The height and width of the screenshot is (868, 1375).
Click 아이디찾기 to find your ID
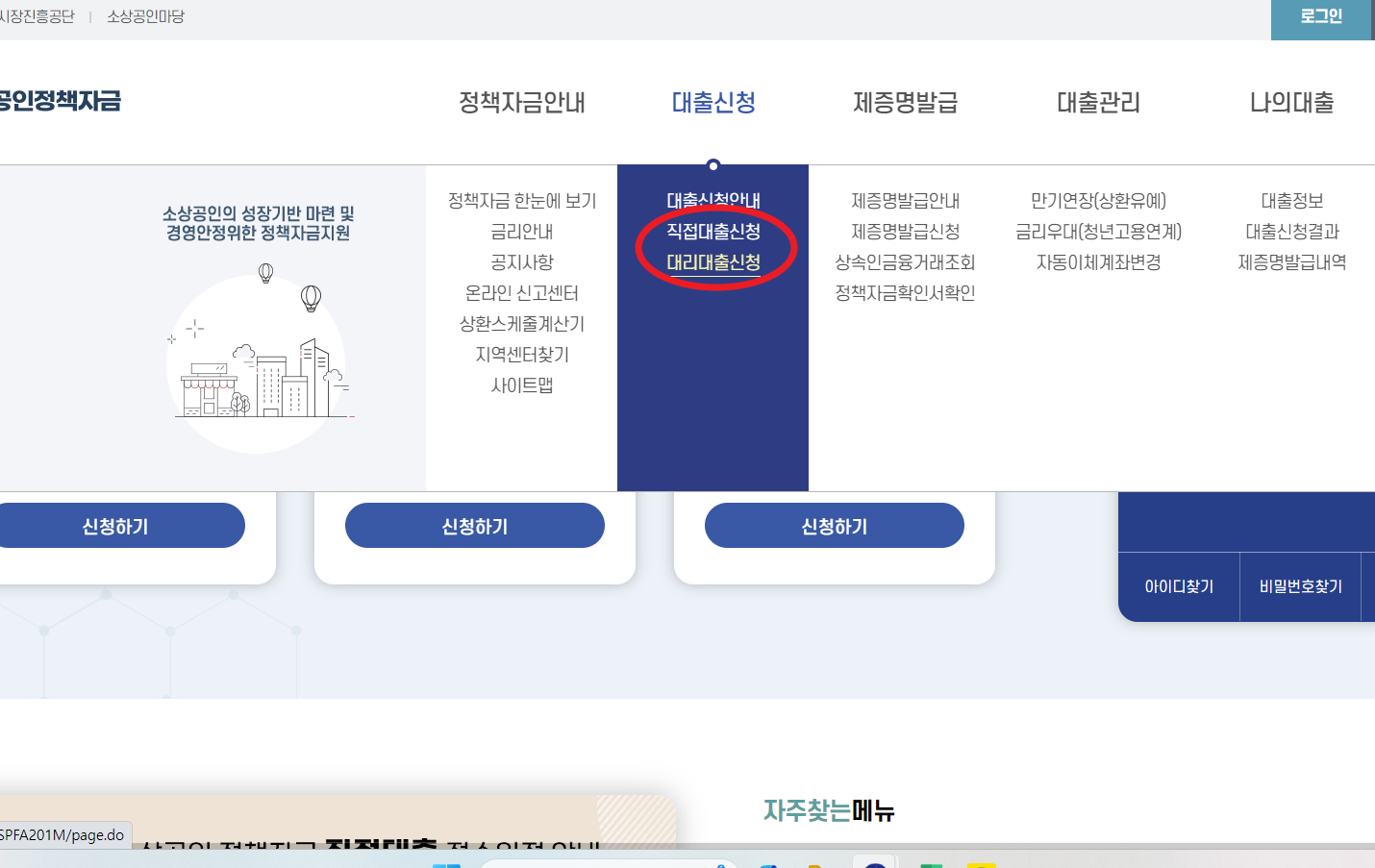point(1177,587)
